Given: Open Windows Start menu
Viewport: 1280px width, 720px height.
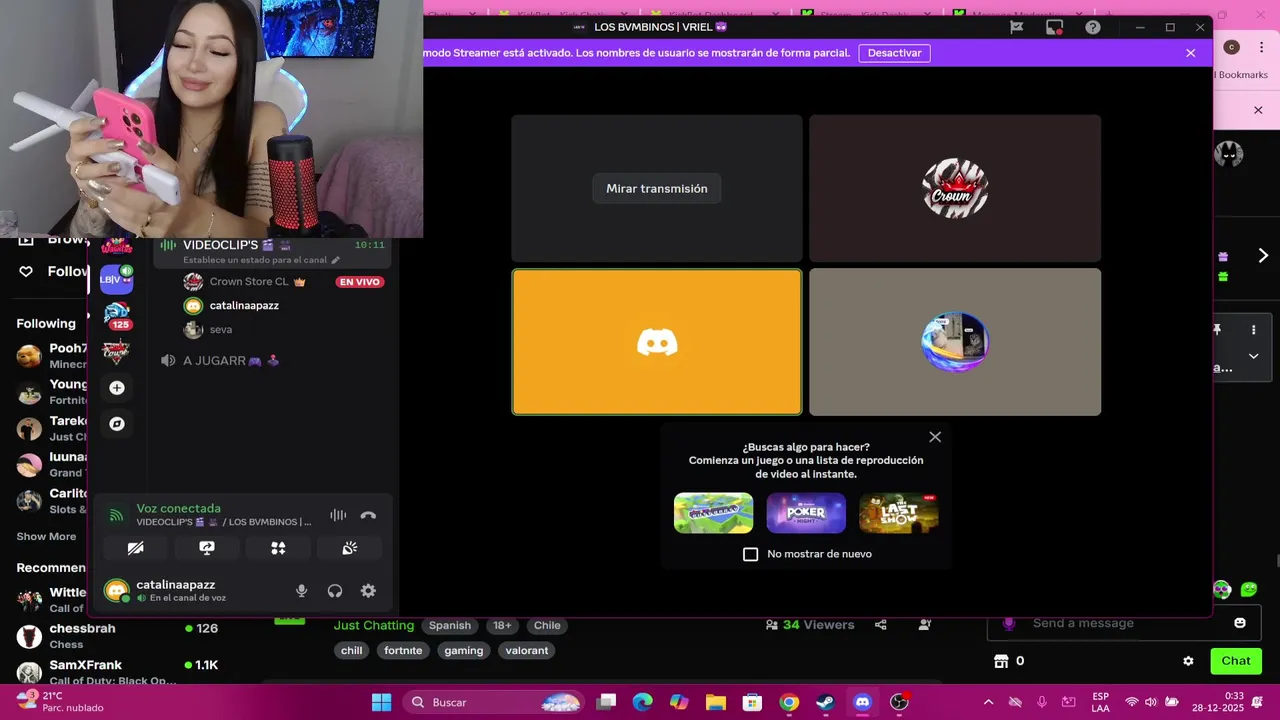Looking at the screenshot, I should click(x=382, y=702).
